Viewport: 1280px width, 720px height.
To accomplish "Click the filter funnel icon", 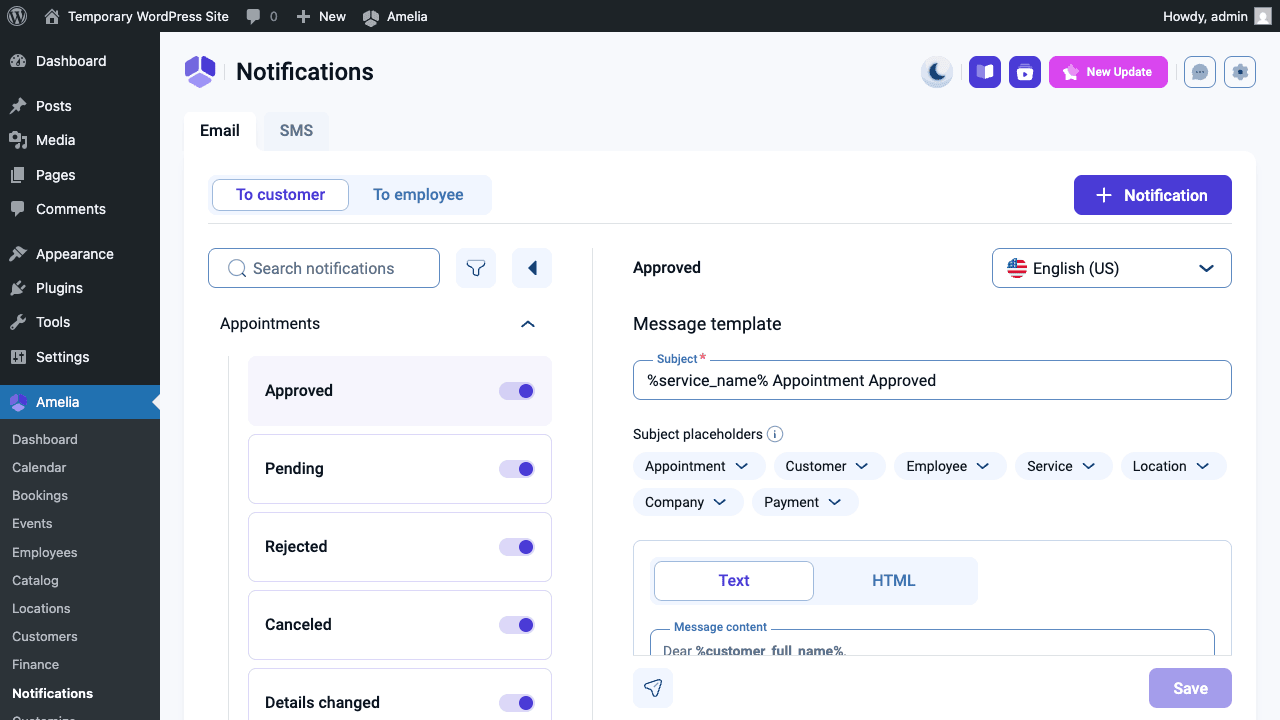I will click(x=476, y=268).
